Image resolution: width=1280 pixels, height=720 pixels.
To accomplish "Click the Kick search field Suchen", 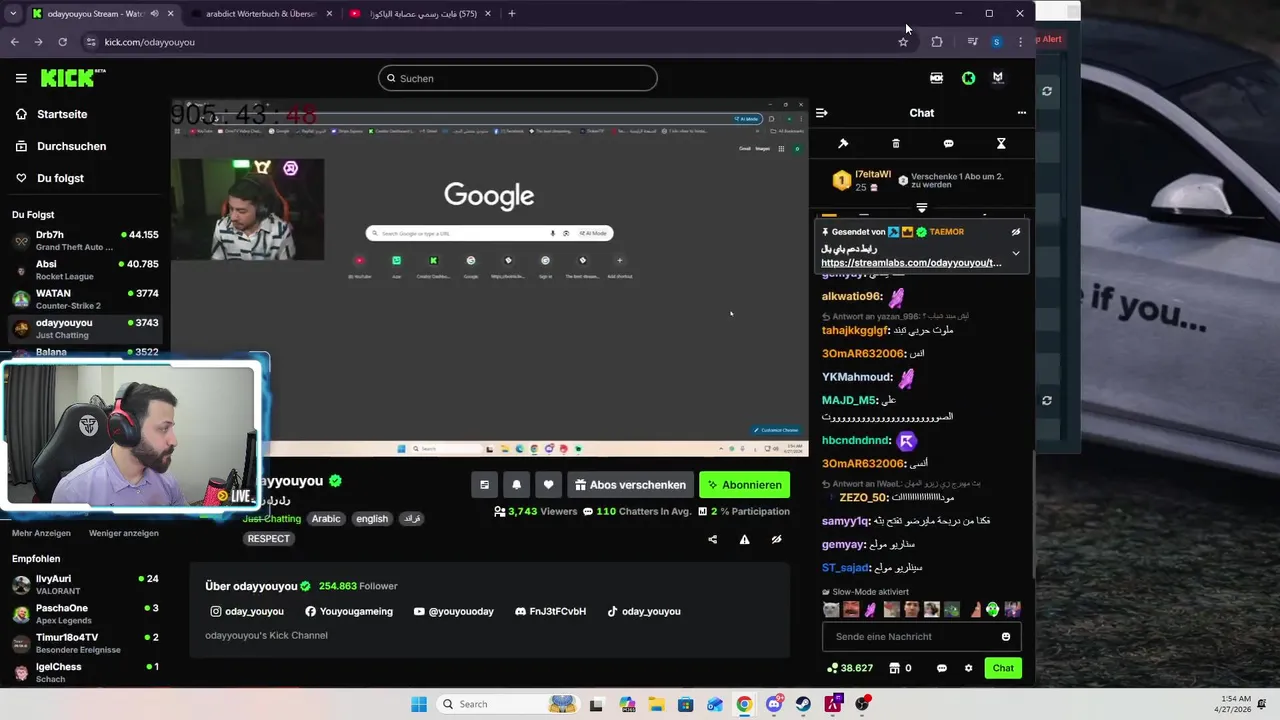I will [x=518, y=78].
